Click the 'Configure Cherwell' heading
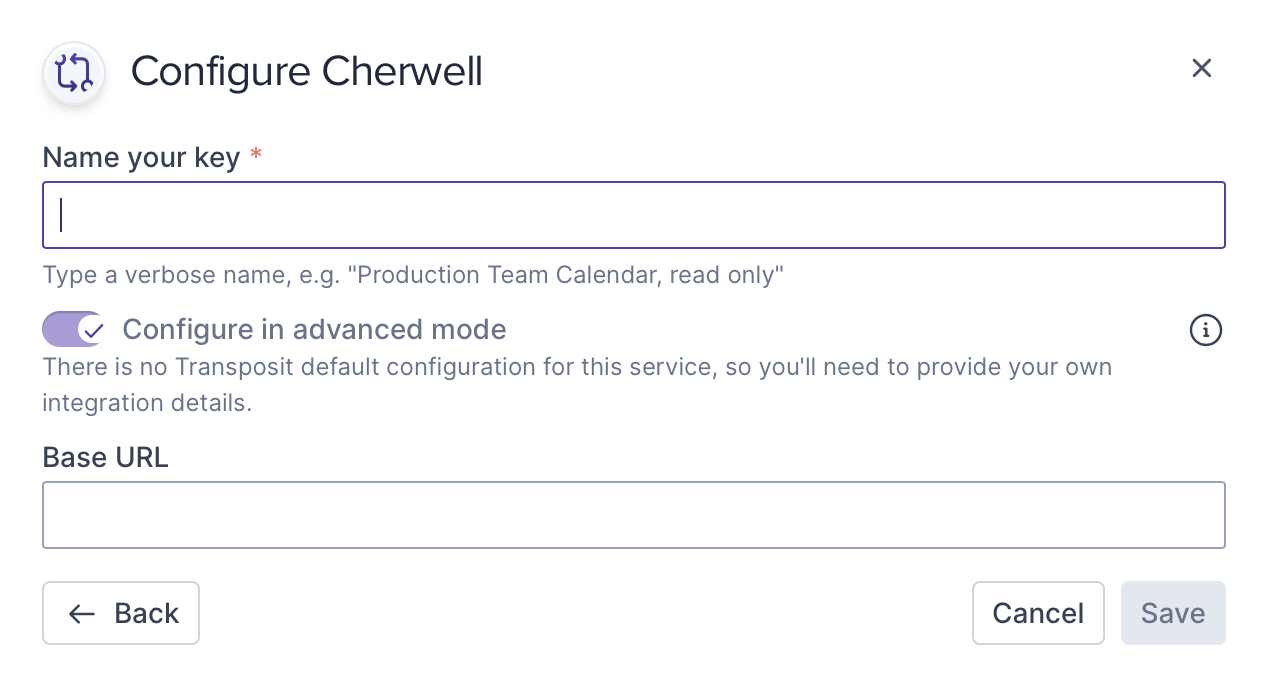The height and width of the screenshot is (688, 1270). (x=307, y=72)
